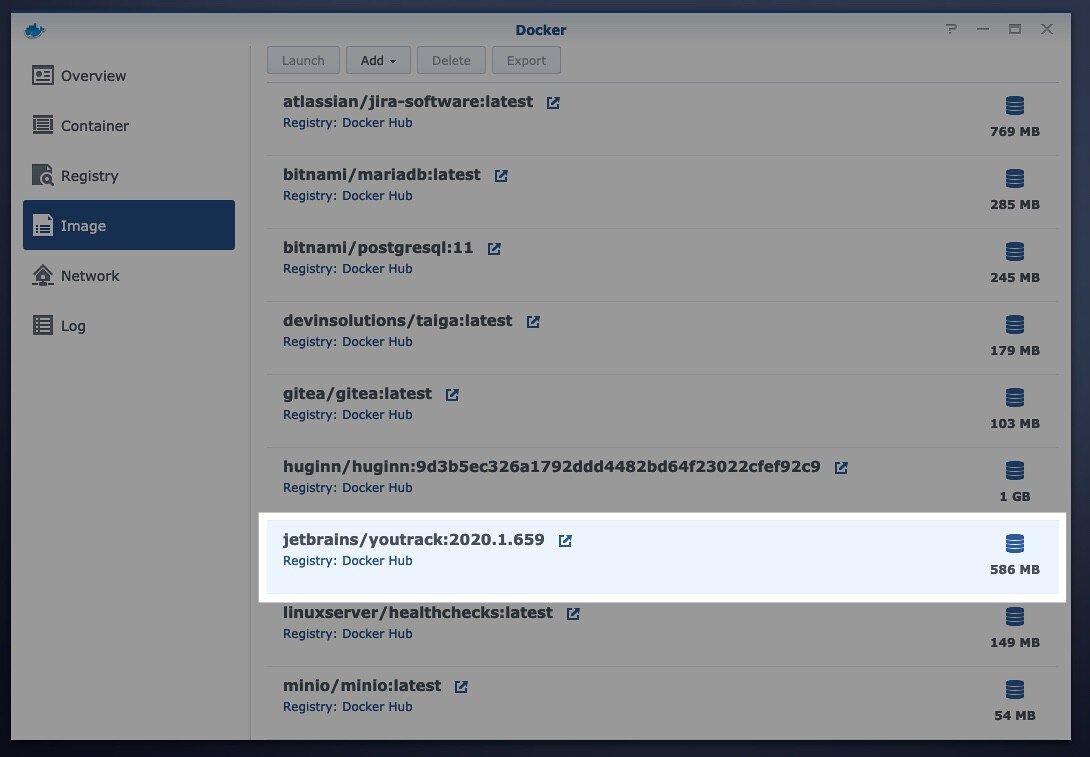Select the bitnami/mariadb:latest image name
The image size is (1090, 757).
click(382, 174)
